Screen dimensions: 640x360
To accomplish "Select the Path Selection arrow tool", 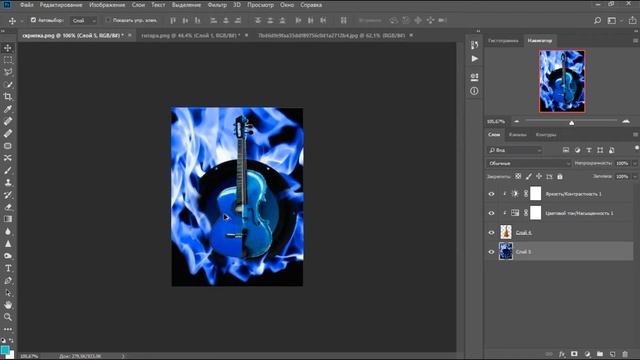I will 8,293.
